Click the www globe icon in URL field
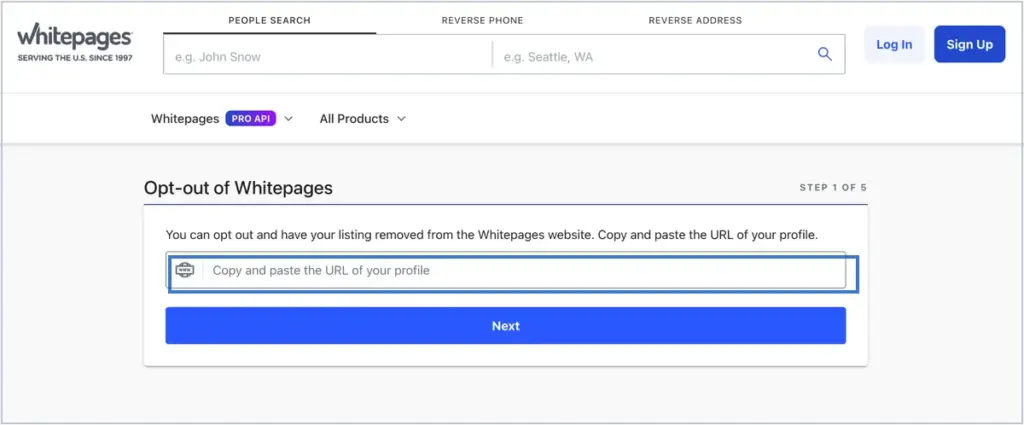The height and width of the screenshot is (425, 1024). [x=185, y=270]
